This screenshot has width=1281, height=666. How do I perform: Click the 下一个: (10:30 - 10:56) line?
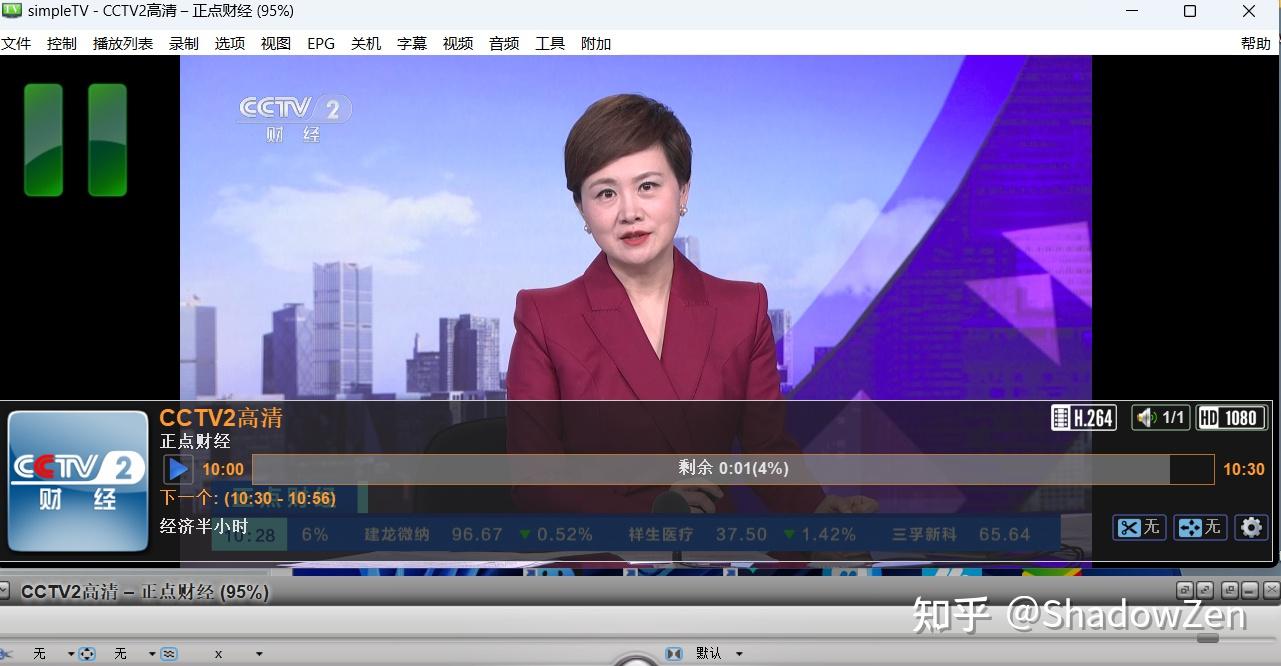click(x=248, y=498)
